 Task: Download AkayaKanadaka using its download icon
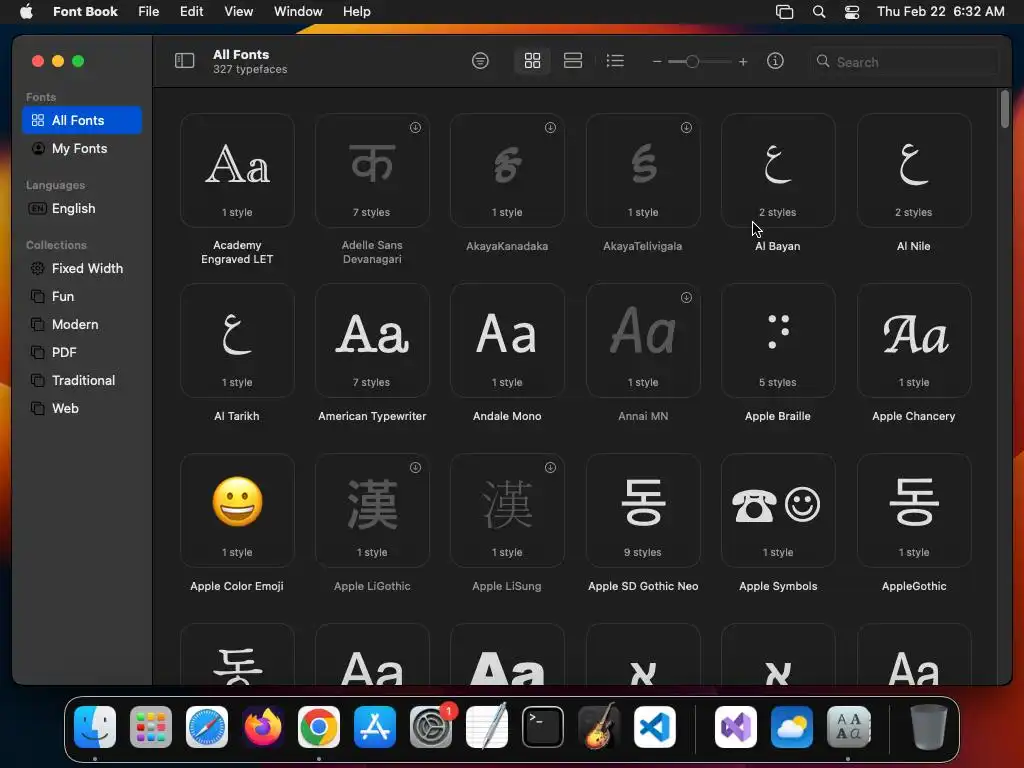(x=551, y=127)
